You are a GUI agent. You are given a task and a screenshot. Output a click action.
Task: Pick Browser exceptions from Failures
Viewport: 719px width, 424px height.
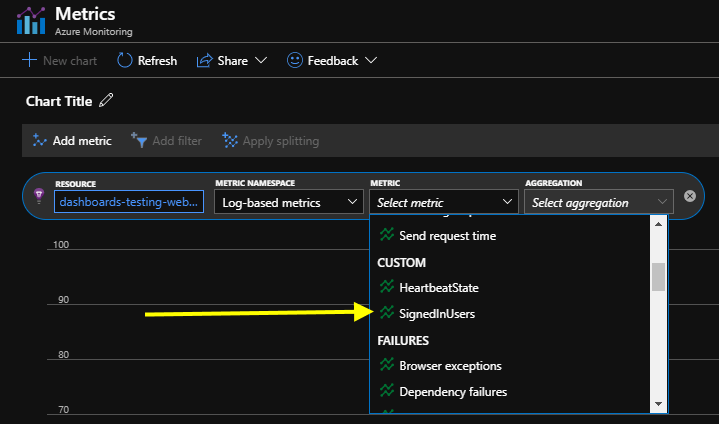pyautogui.click(x=450, y=366)
